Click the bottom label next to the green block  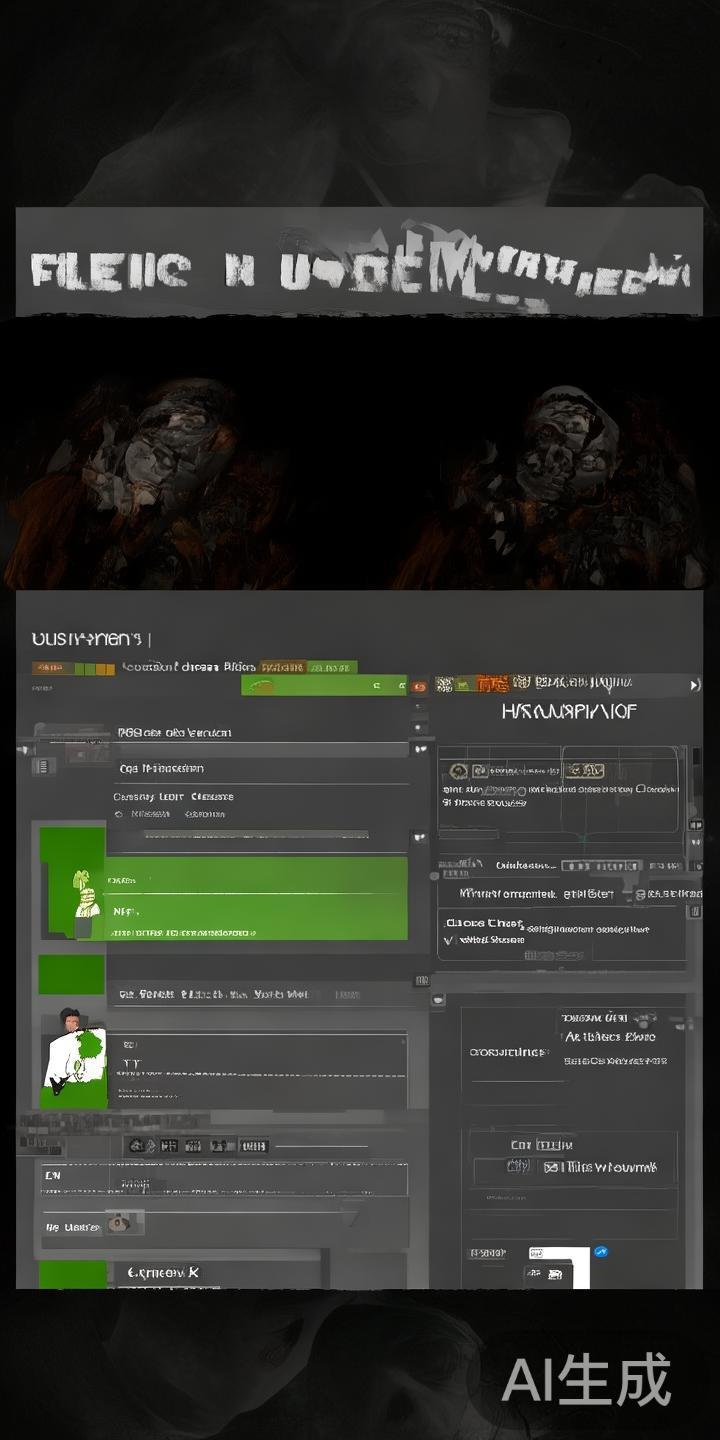163,1272
